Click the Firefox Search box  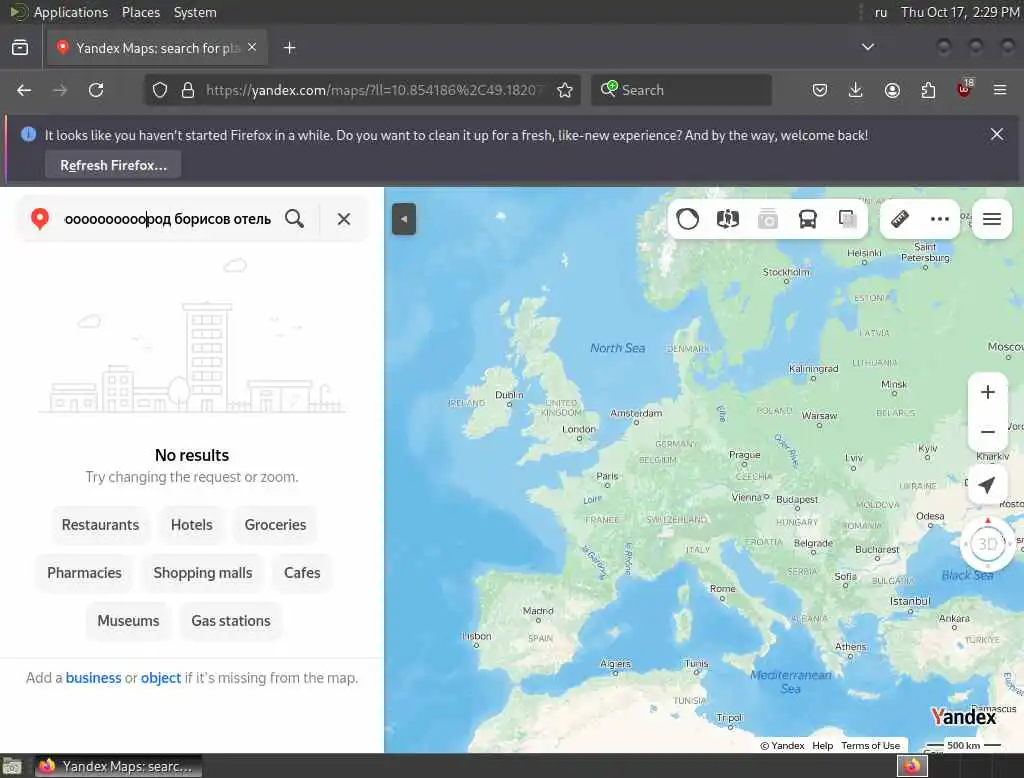click(681, 90)
